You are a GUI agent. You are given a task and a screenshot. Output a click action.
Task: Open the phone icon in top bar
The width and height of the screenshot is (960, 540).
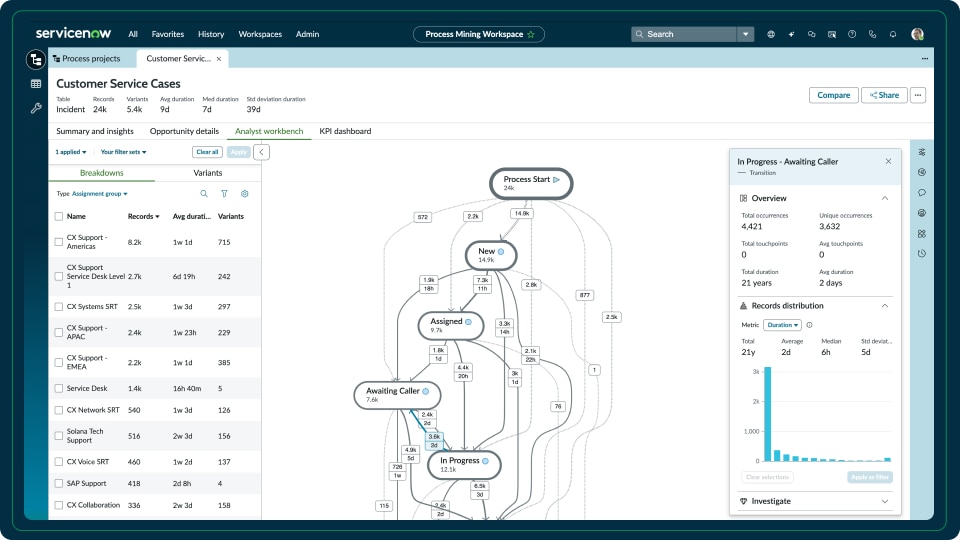[872, 34]
